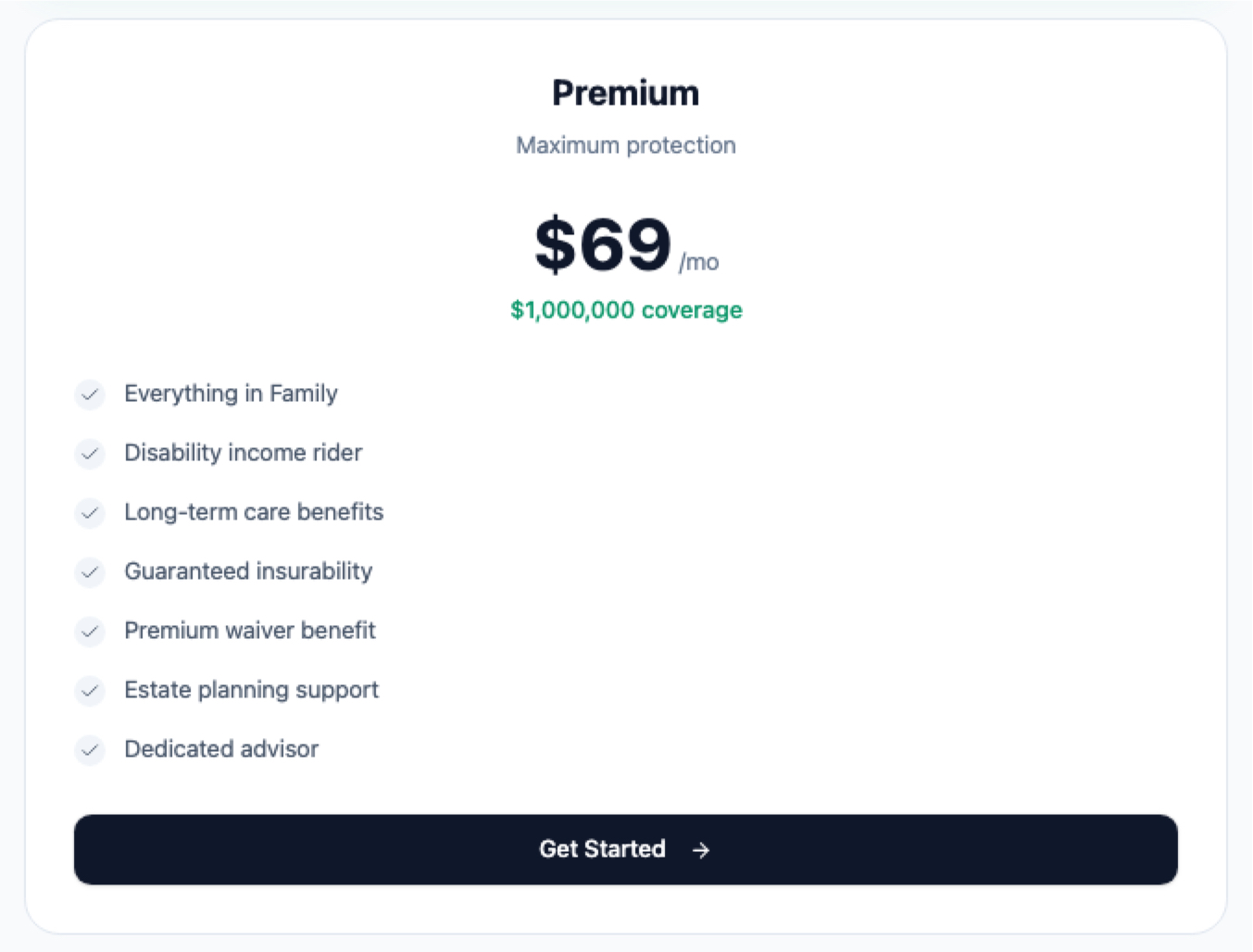
Task: Click checkmark icon beside Premium waiver benefit
Action: 90,632
